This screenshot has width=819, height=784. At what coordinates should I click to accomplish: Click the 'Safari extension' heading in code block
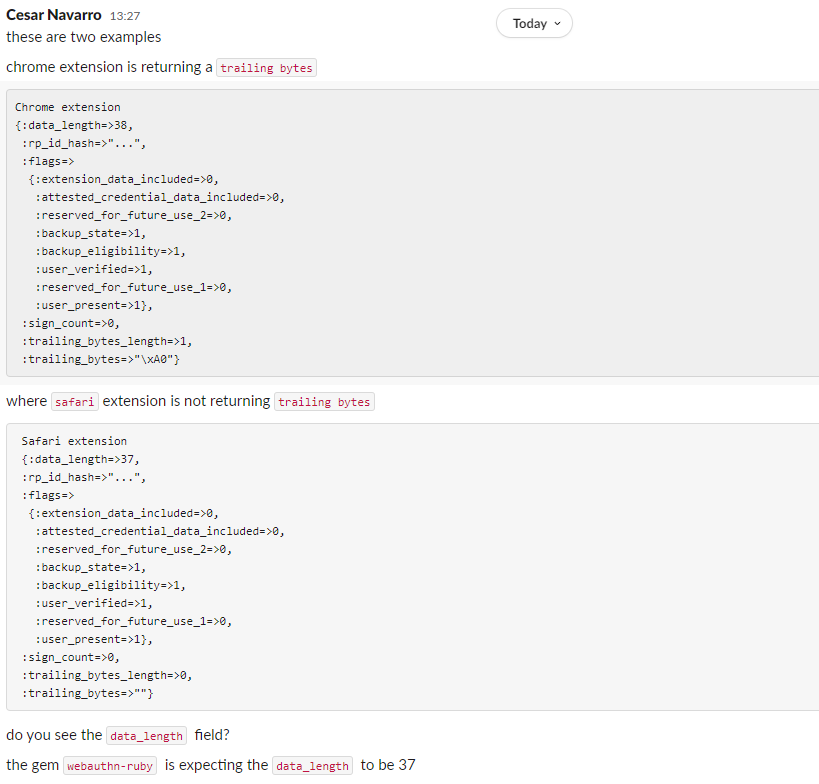pyautogui.click(x=74, y=441)
